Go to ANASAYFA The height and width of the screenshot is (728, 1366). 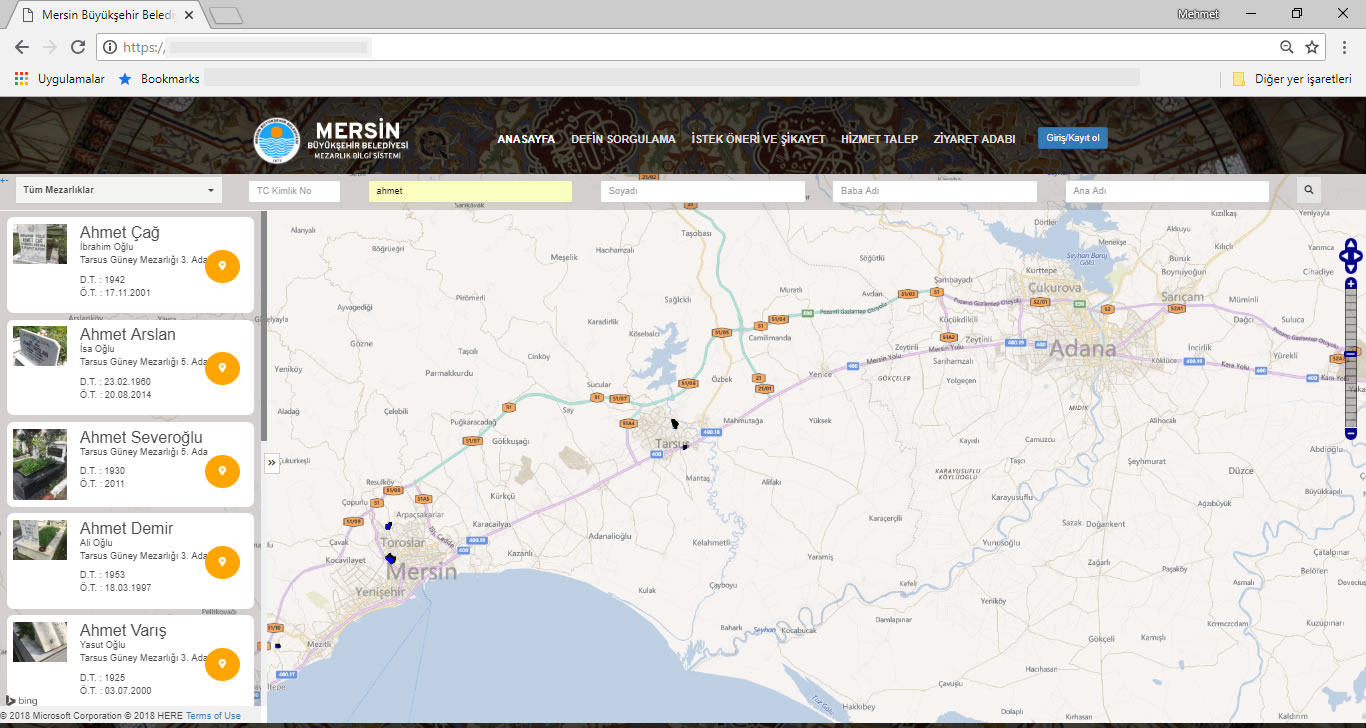pos(526,139)
